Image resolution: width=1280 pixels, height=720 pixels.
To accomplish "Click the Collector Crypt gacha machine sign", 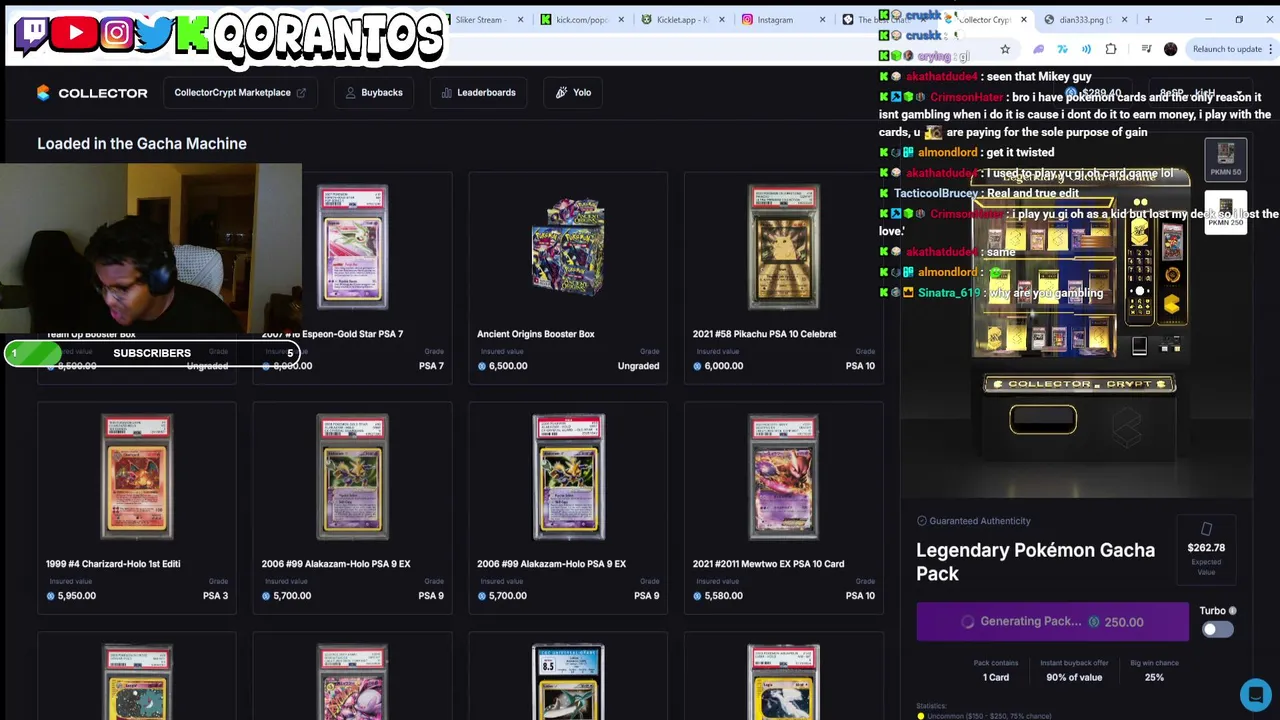I will 1079,384.
